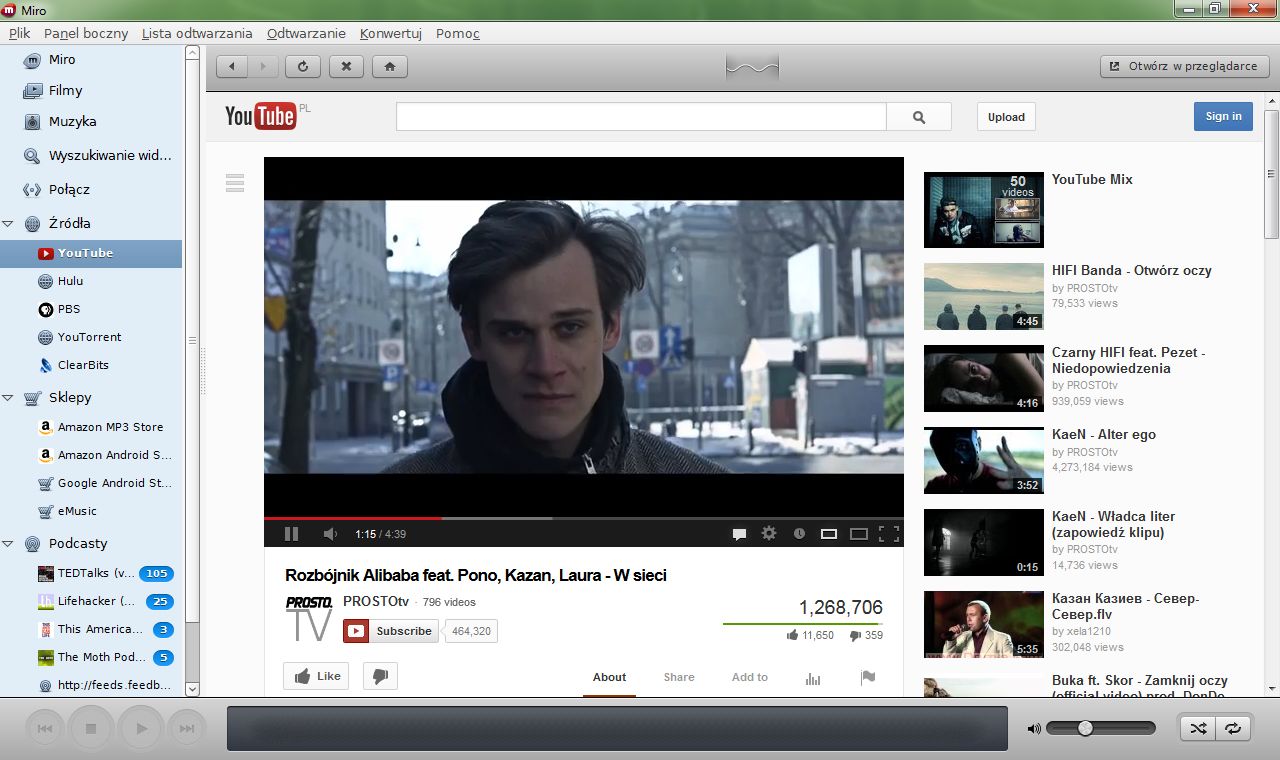This screenshot has height=760, width=1280.
Task: Open the YouTube guide hamburger menu
Action: tap(235, 183)
